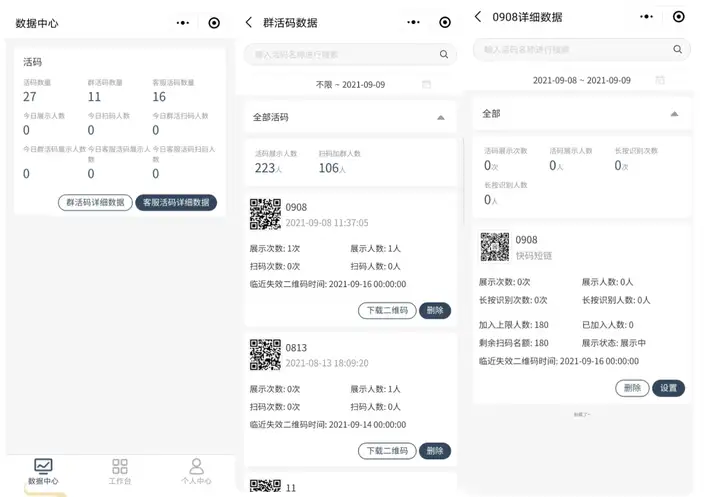Click the 0813 code title
This screenshot has width=720, height=497.
296,348
